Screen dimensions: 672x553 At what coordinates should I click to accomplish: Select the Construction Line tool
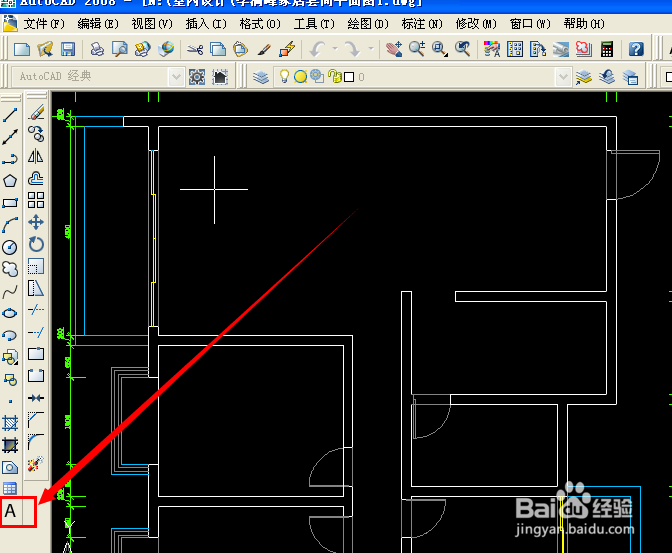coord(10,137)
